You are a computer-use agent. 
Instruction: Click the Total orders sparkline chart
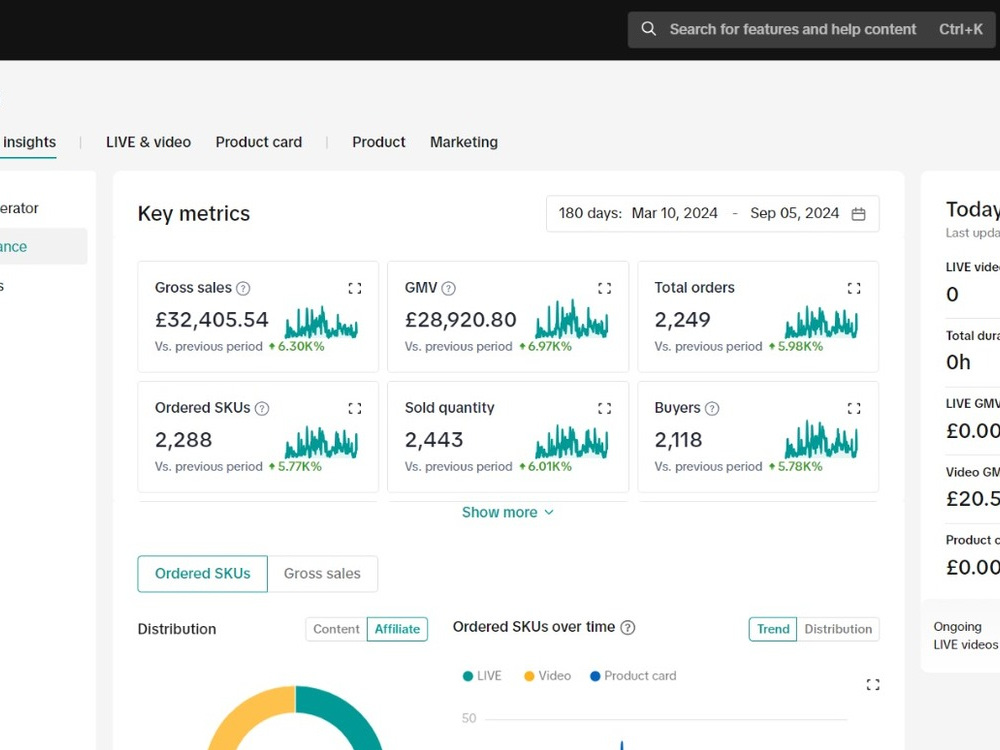click(x=821, y=322)
